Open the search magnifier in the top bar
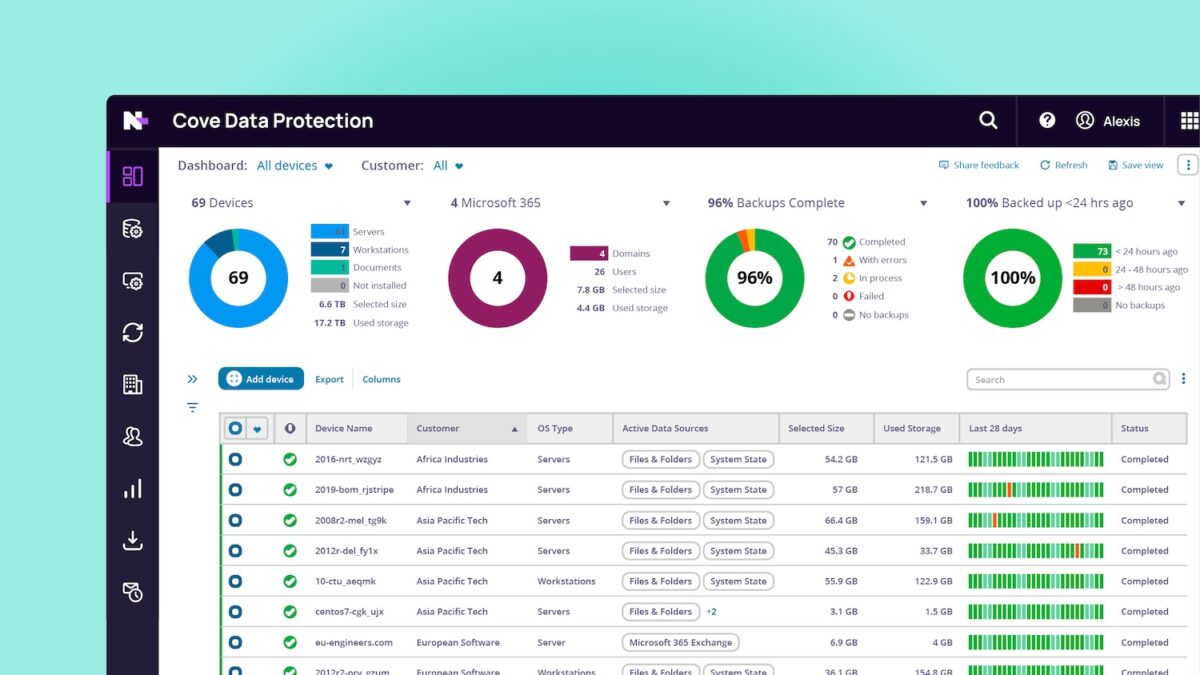Viewport: 1200px width, 675px height. click(988, 120)
